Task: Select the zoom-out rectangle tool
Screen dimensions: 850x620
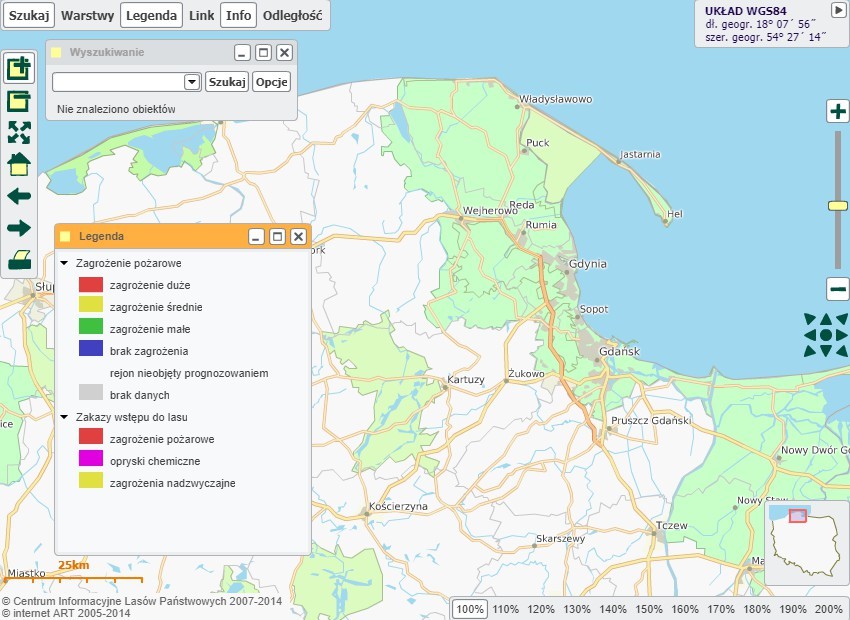Action: point(19,101)
